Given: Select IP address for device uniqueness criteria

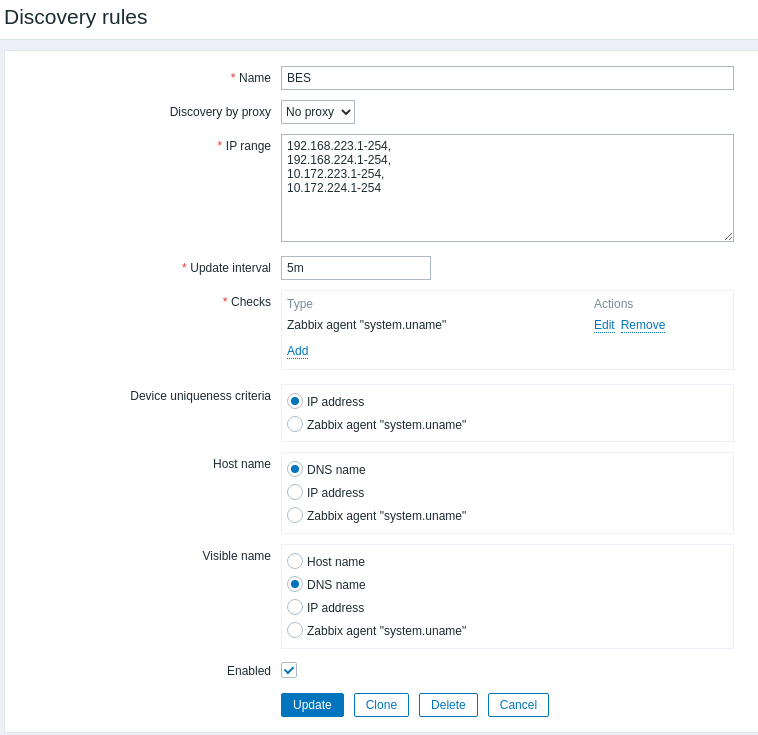Looking at the screenshot, I should [x=295, y=401].
